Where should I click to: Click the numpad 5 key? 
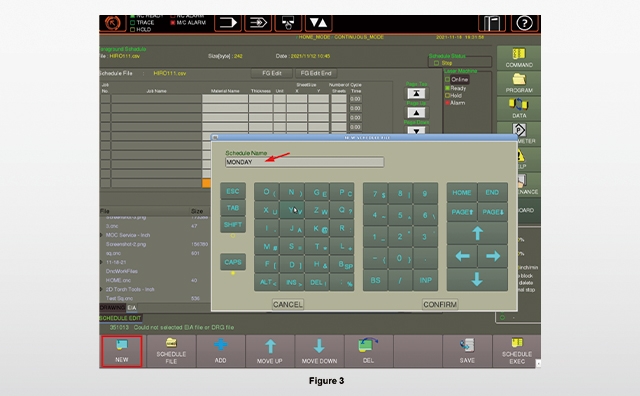(400, 215)
